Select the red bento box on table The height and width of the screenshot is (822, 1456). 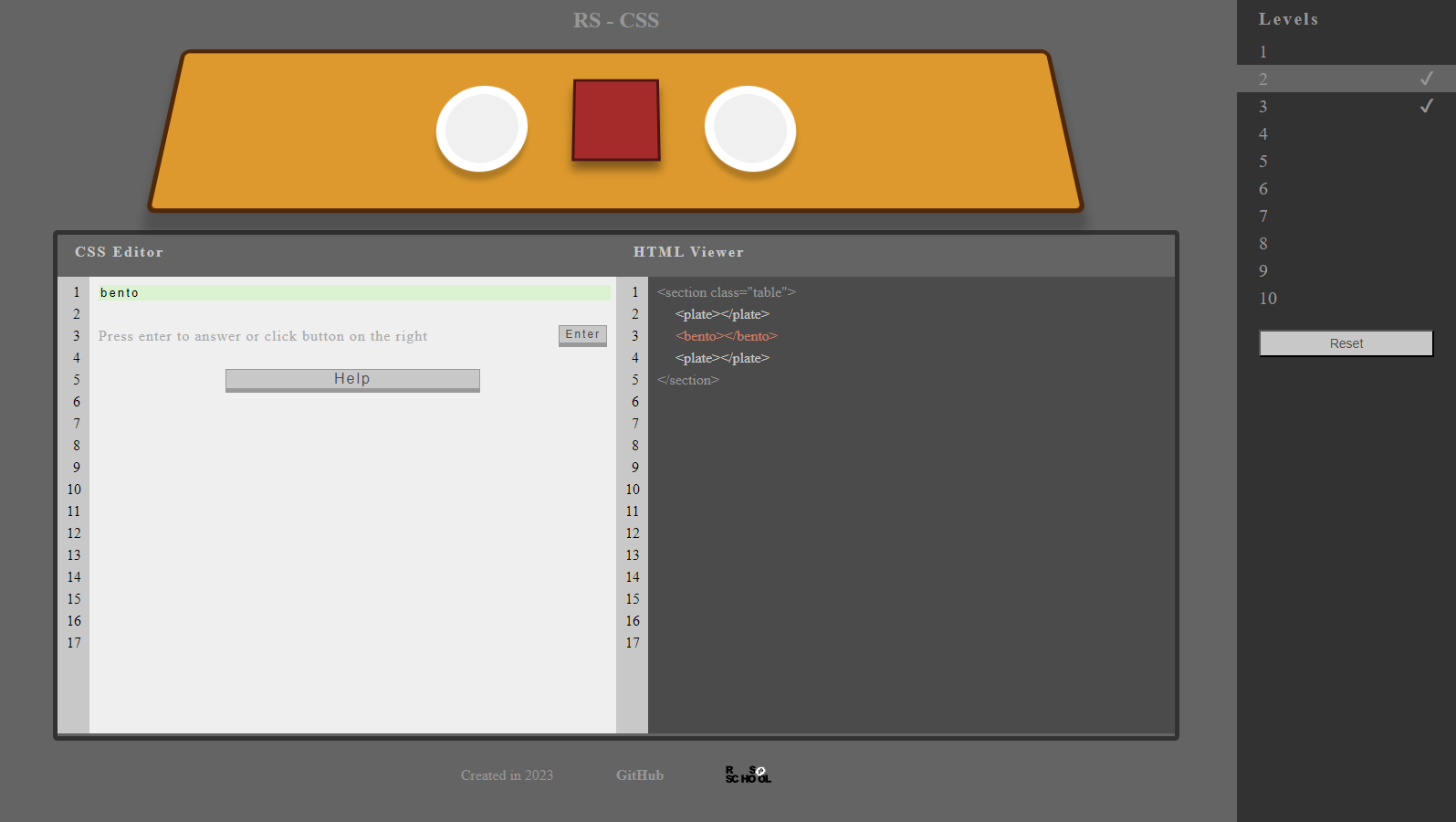pos(616,120)
